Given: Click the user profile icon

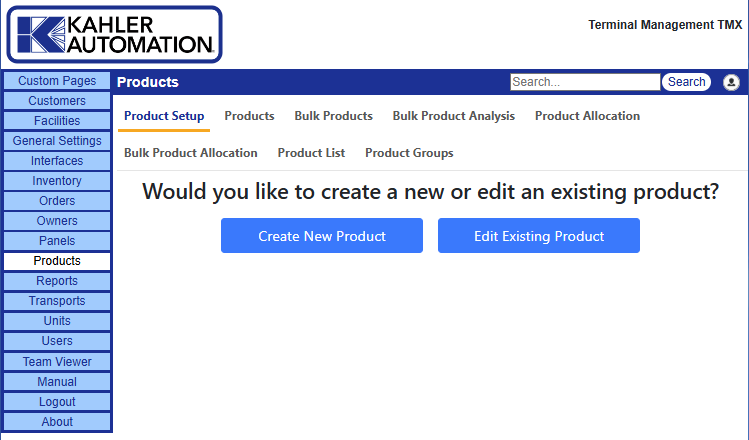Looking at the screenshot, I should coord(731,82).
